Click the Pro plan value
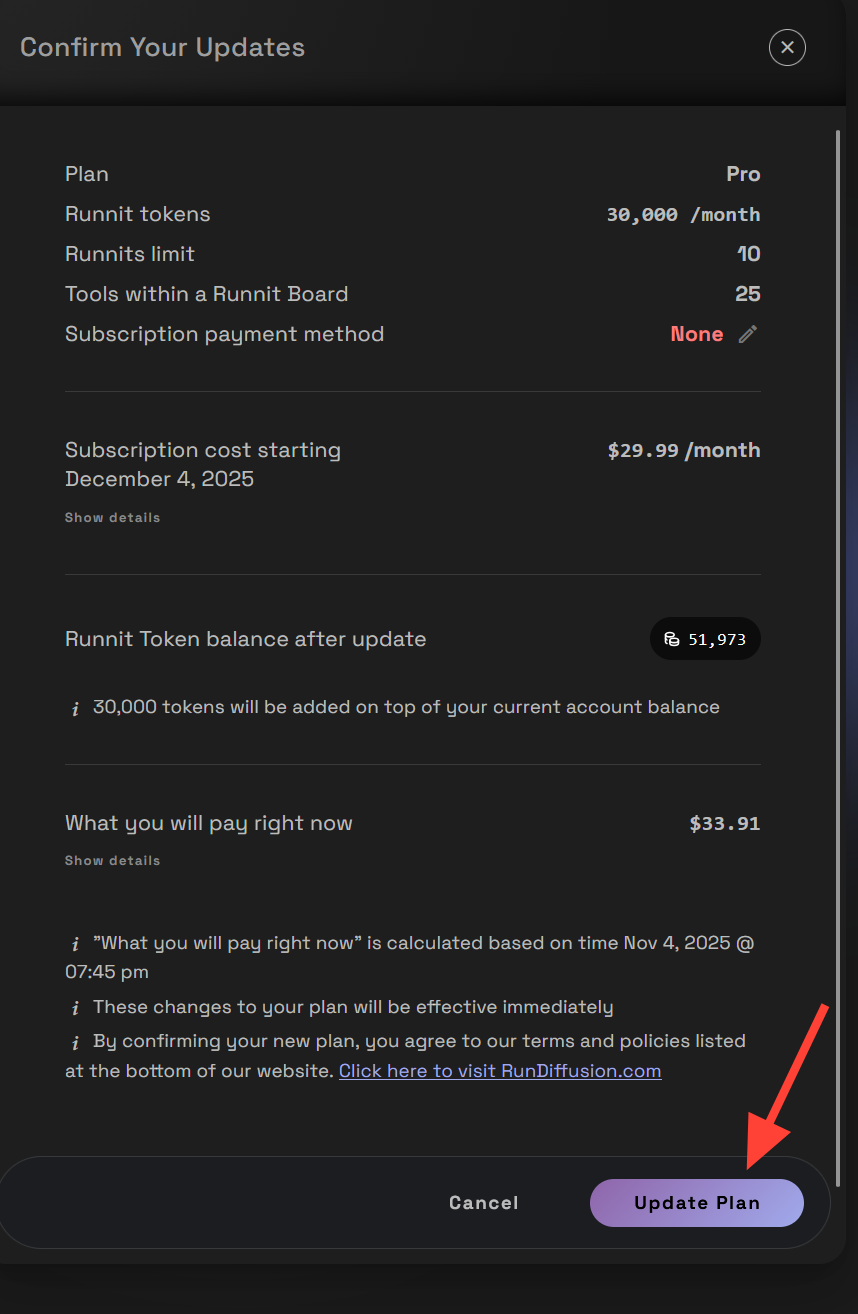The height and width of the screenshot is (1314, 858). coord(743,174)
